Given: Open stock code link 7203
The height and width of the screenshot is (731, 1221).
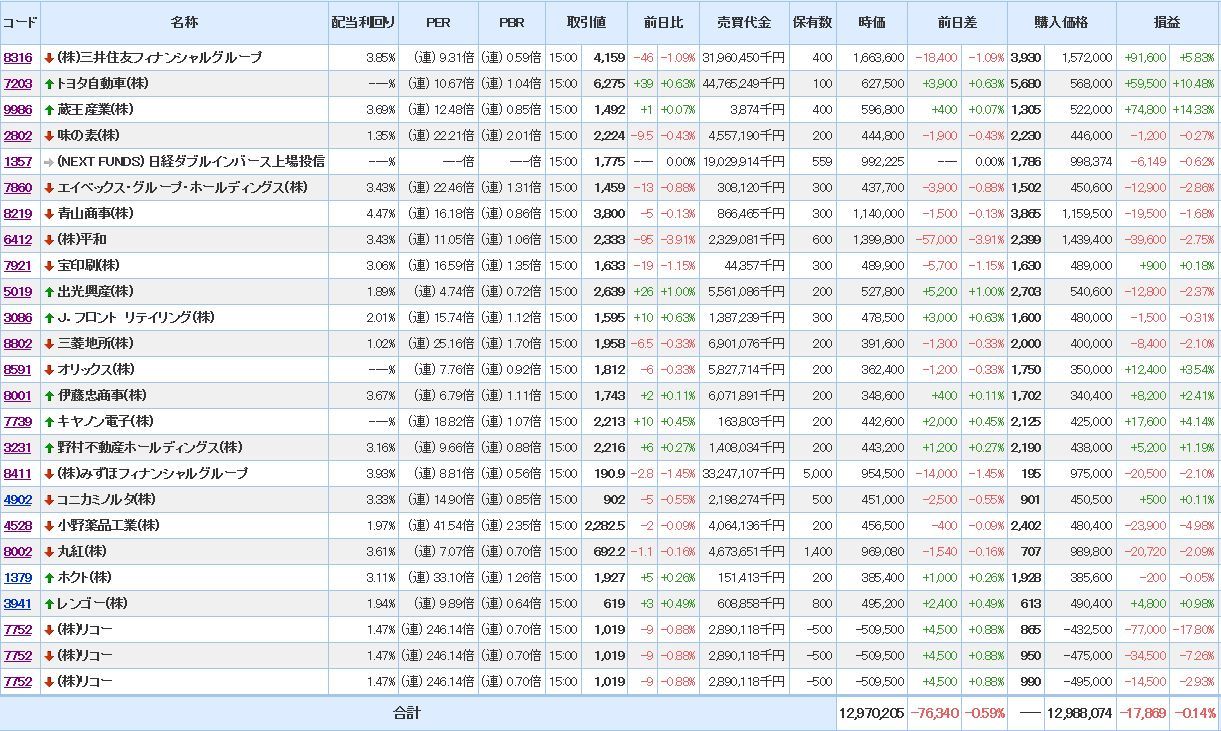Looking at the screenshot, I should click(18, 84).
